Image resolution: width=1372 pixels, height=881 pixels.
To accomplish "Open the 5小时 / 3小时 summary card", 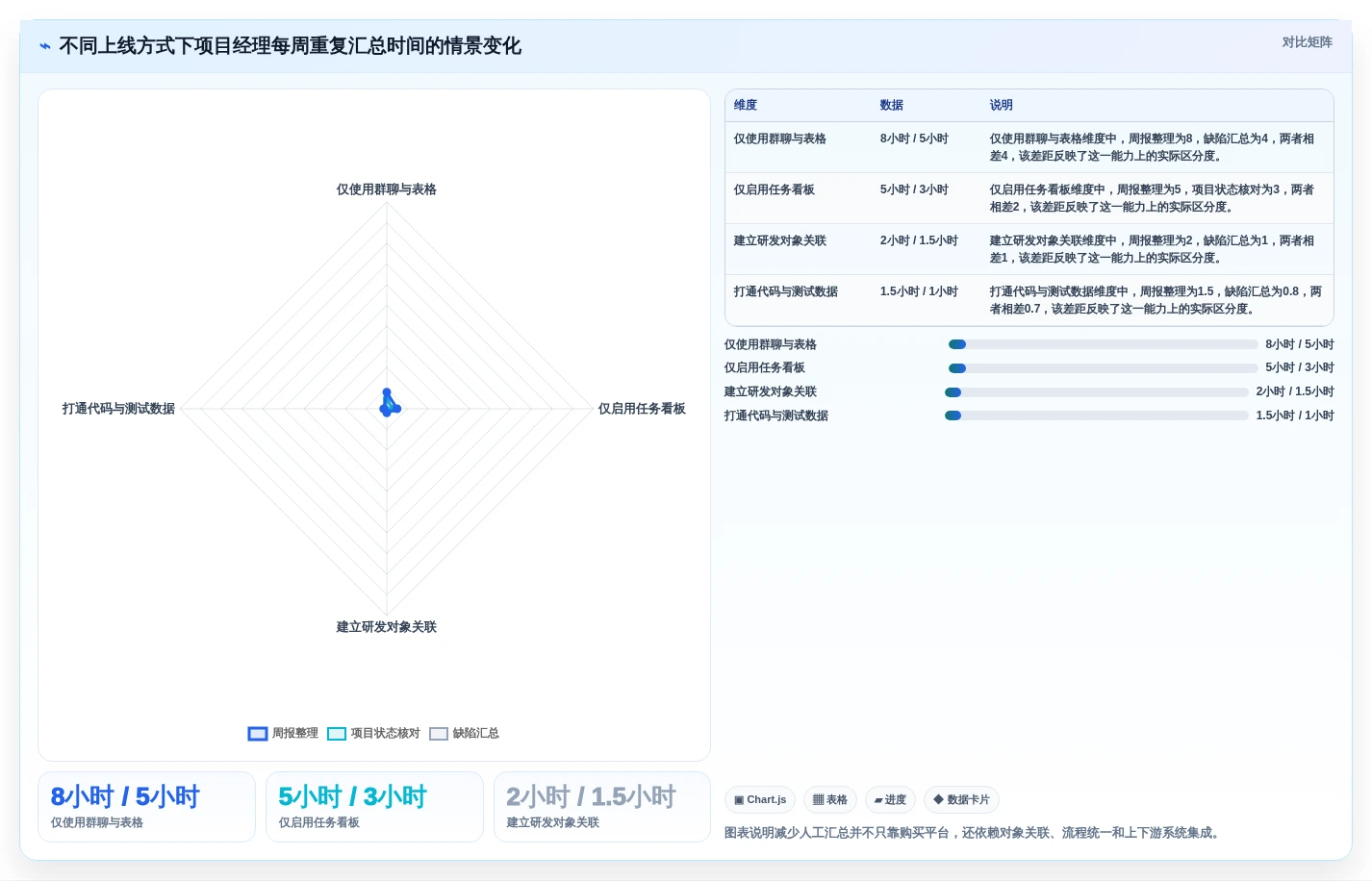I will click(x=374, y=807).
